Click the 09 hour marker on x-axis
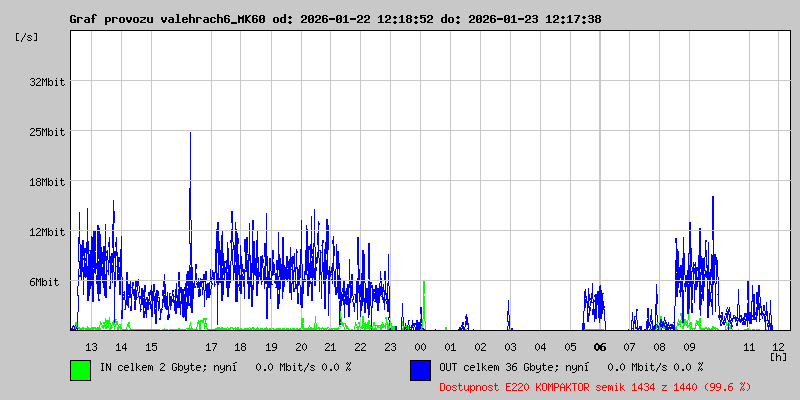Image resolution: width=800 pixels, height=400 pixels. [689, 347]
